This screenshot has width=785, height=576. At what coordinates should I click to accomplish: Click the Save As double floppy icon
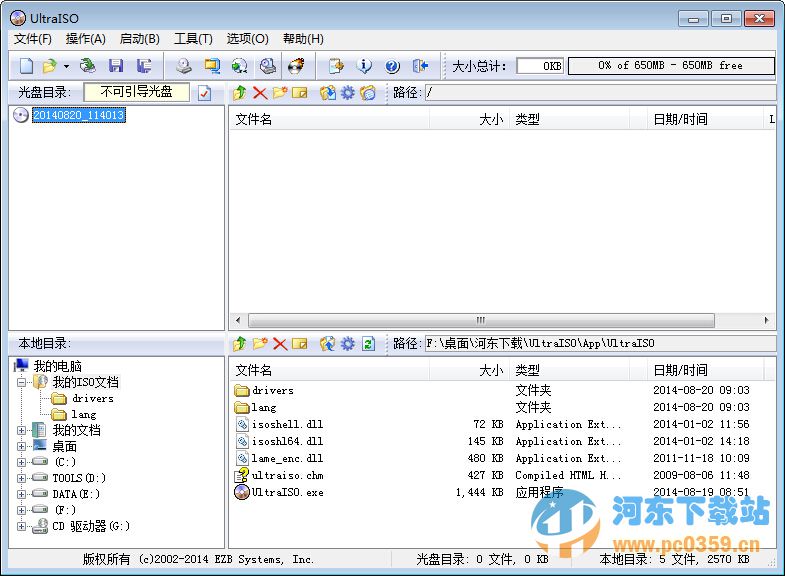(x=144, y=66)
